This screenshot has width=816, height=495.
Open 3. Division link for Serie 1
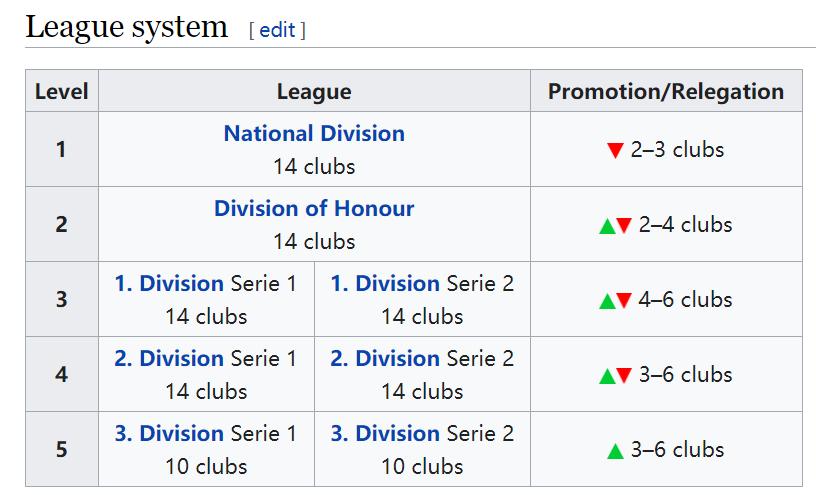click(169, 433)
